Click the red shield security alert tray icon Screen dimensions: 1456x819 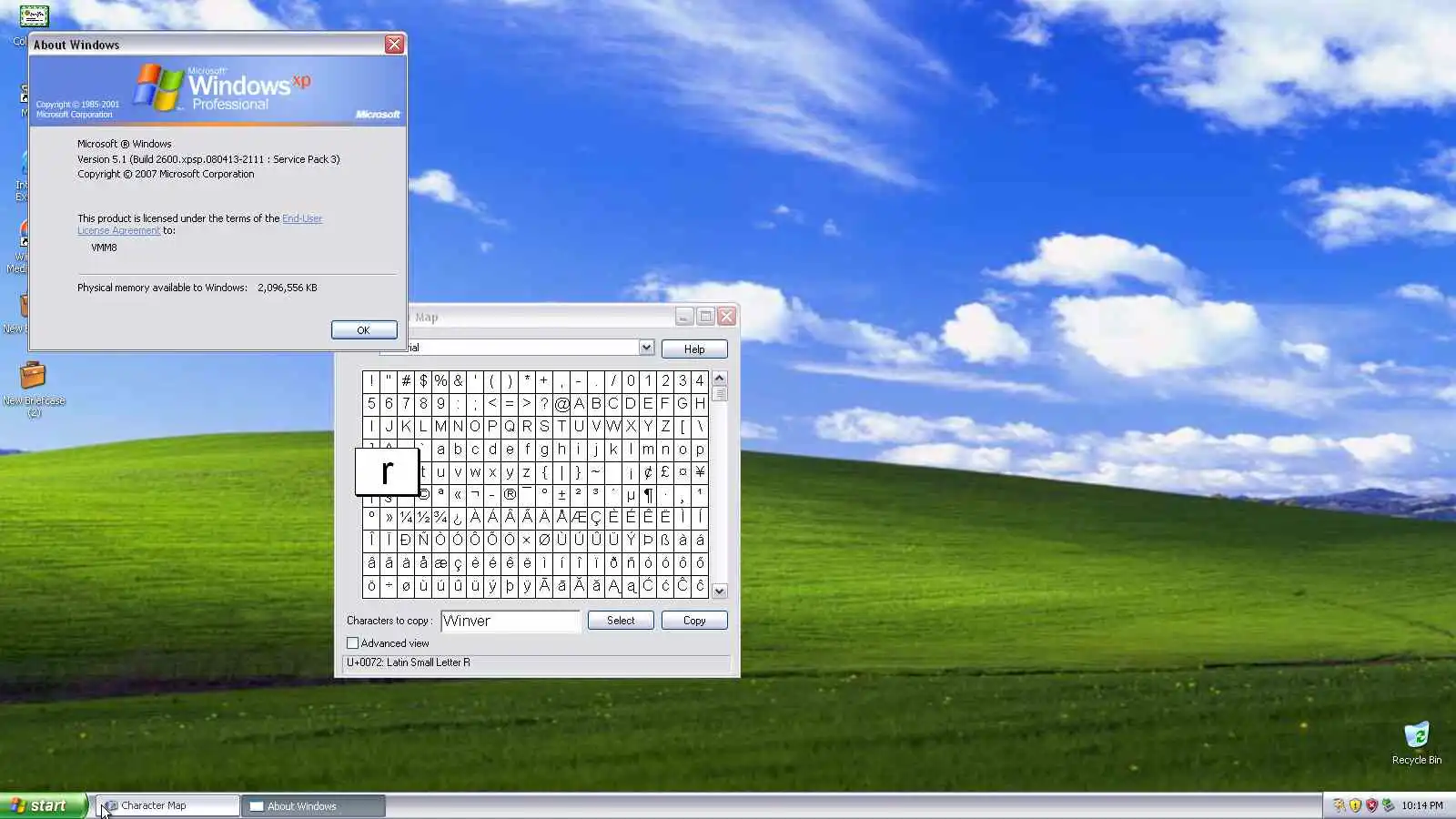(1371, 805)
